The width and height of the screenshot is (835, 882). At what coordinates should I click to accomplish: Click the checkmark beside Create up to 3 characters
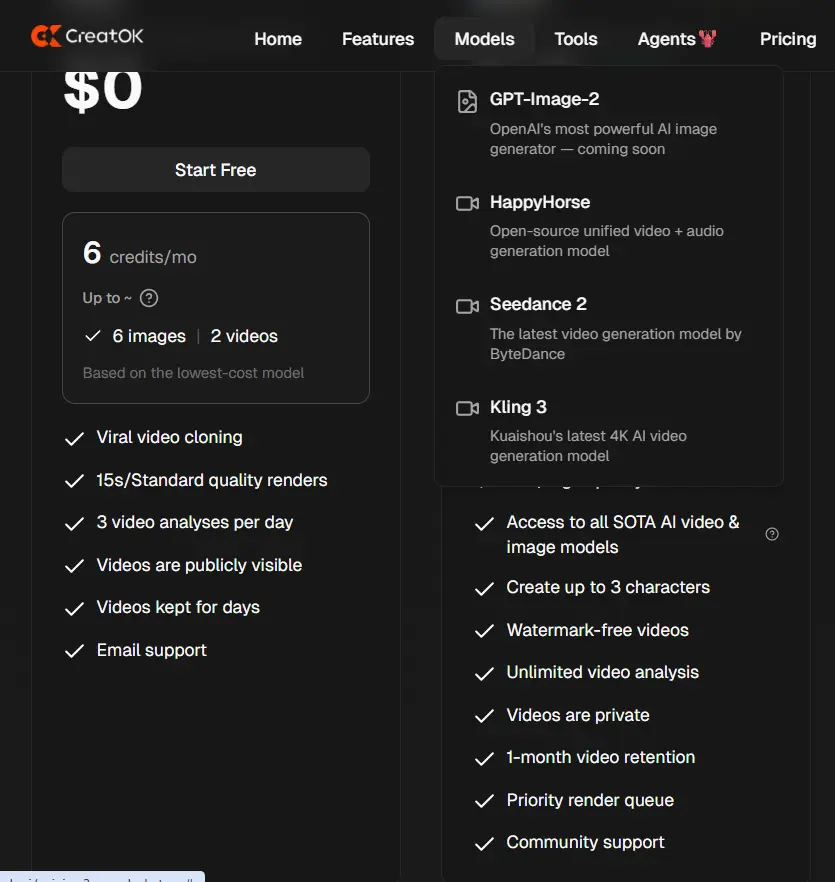pyautogui.click(x=484, y=589)
